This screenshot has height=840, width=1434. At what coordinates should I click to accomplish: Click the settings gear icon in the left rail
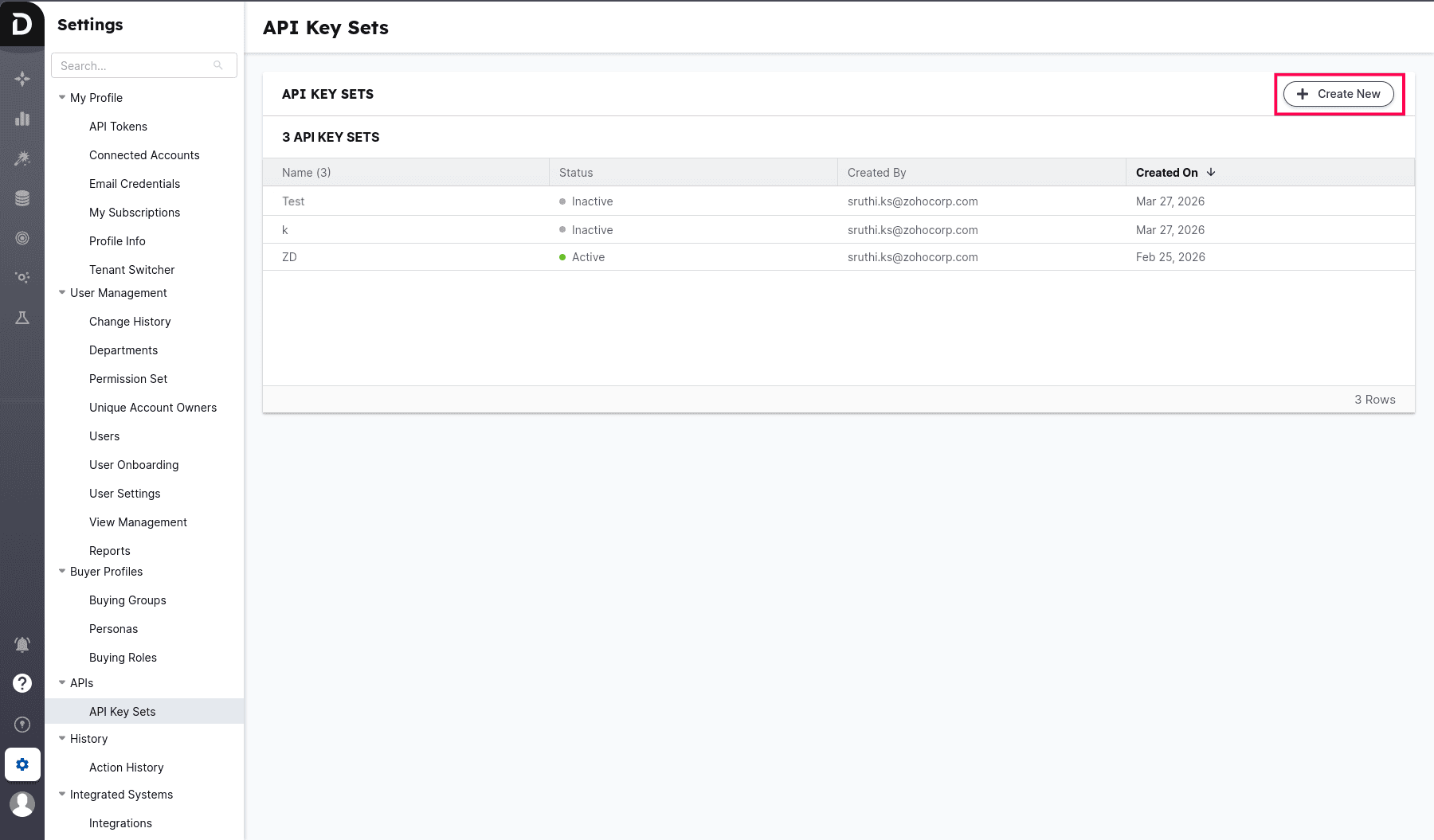pos(22,764)
